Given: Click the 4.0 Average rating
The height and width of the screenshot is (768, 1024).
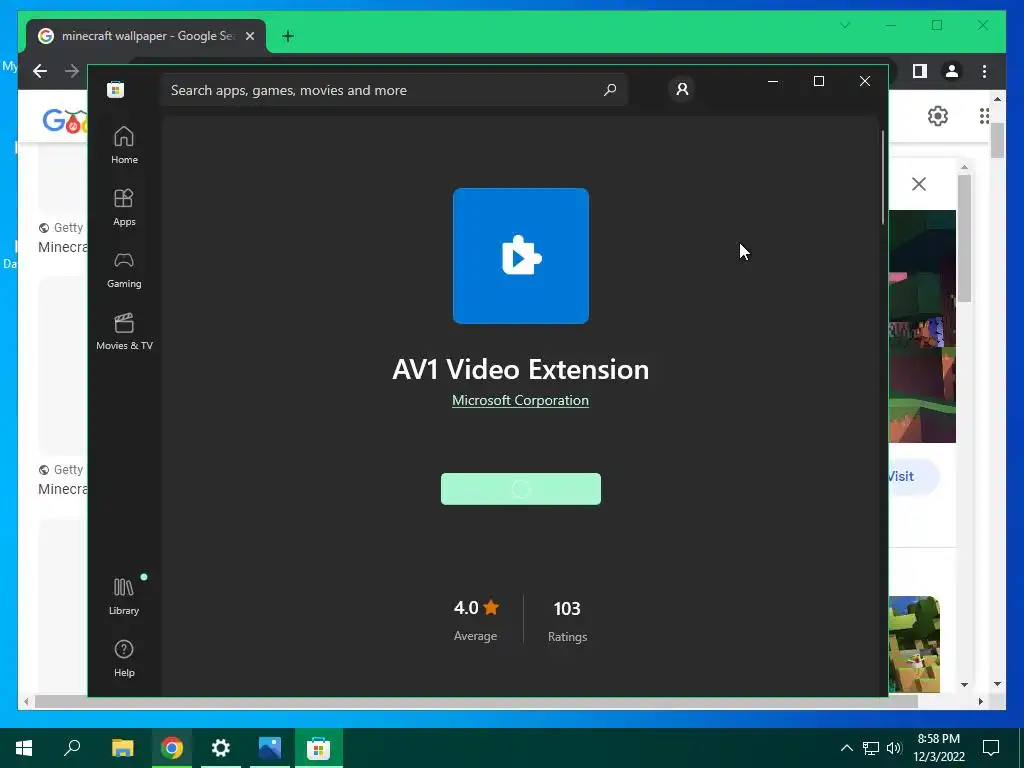Looking at the screenshot, I should pyautogui.click(x=476, y=620).
